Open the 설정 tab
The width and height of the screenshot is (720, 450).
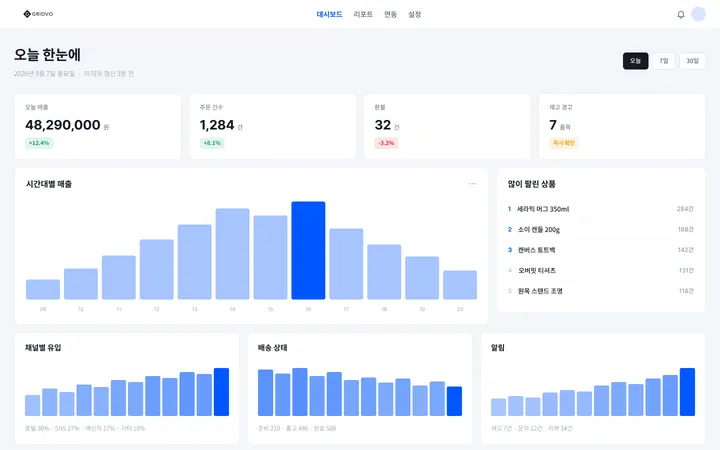coord(415,14)
